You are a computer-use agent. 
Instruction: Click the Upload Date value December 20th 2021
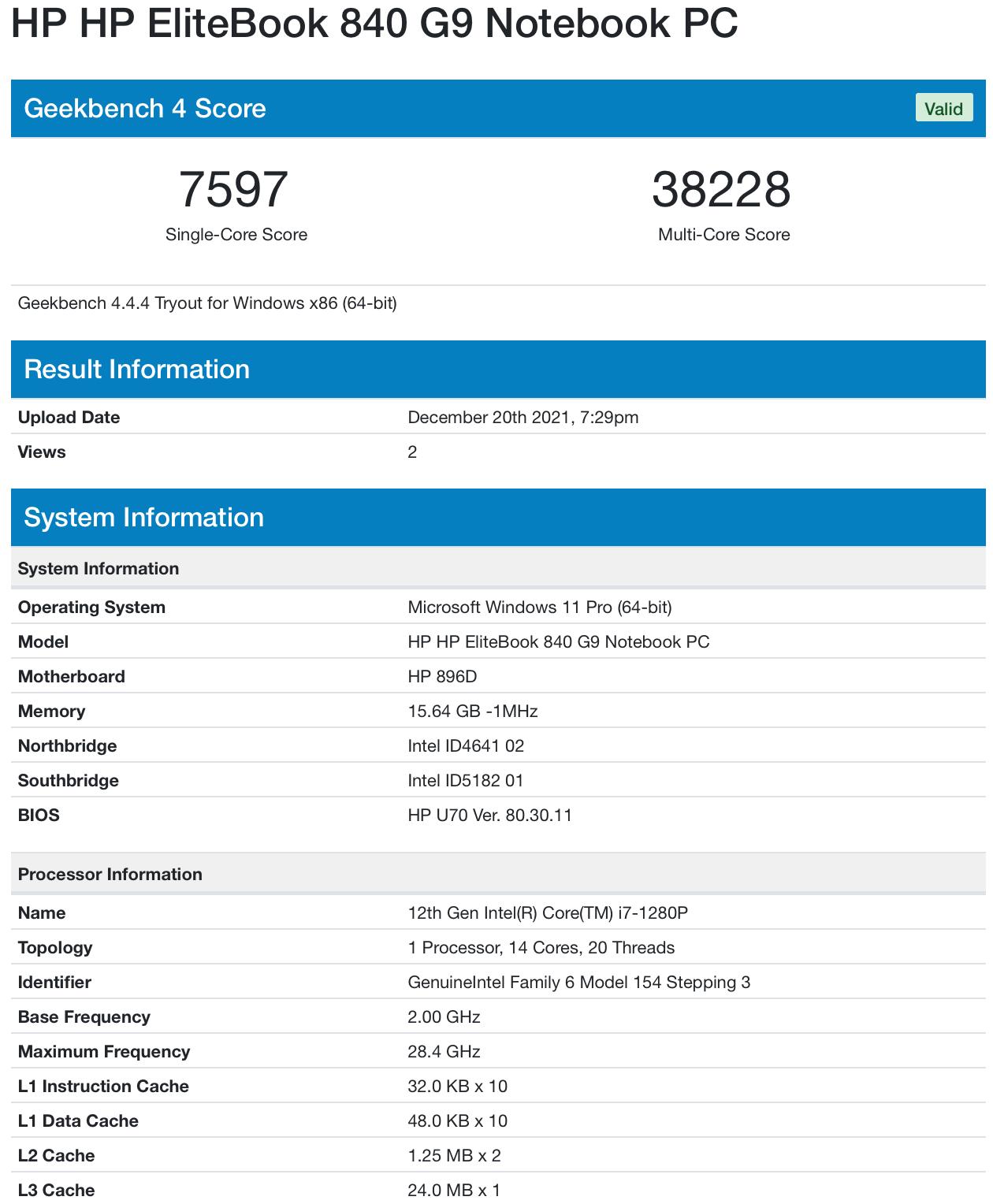523,417
